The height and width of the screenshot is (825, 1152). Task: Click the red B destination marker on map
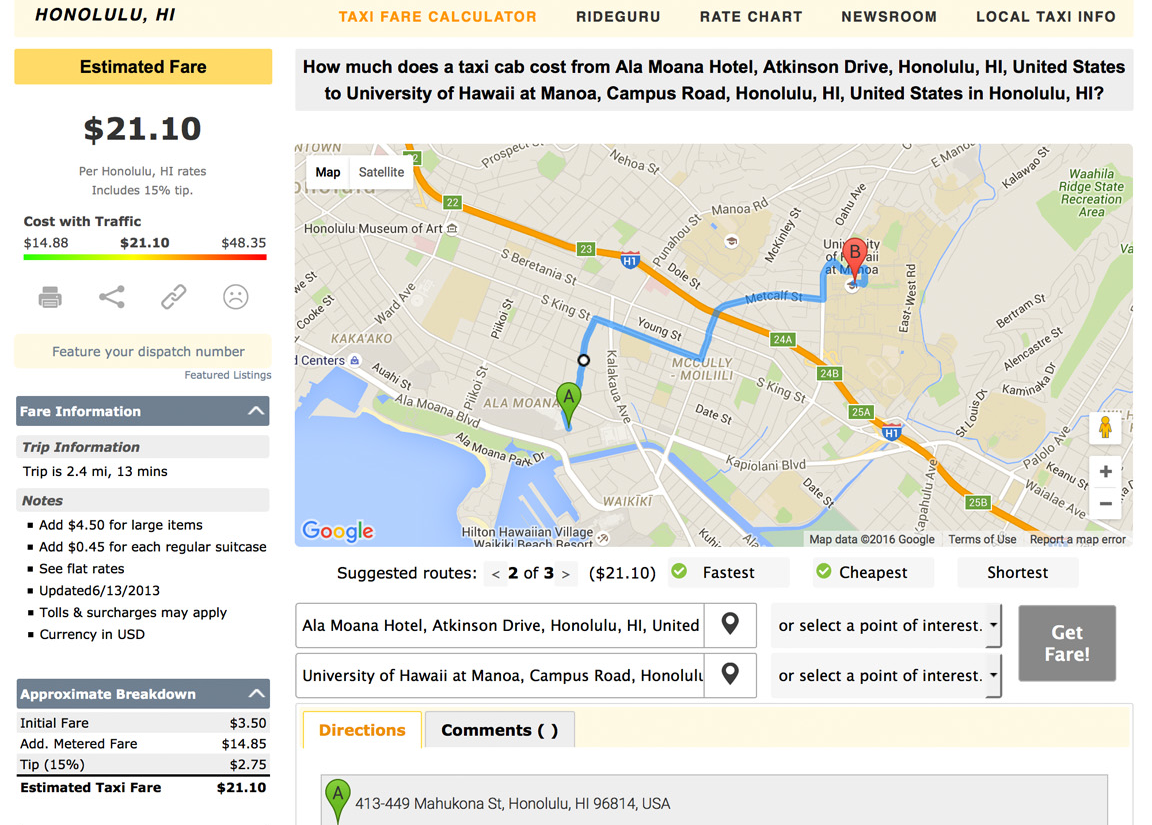point(854,257)
